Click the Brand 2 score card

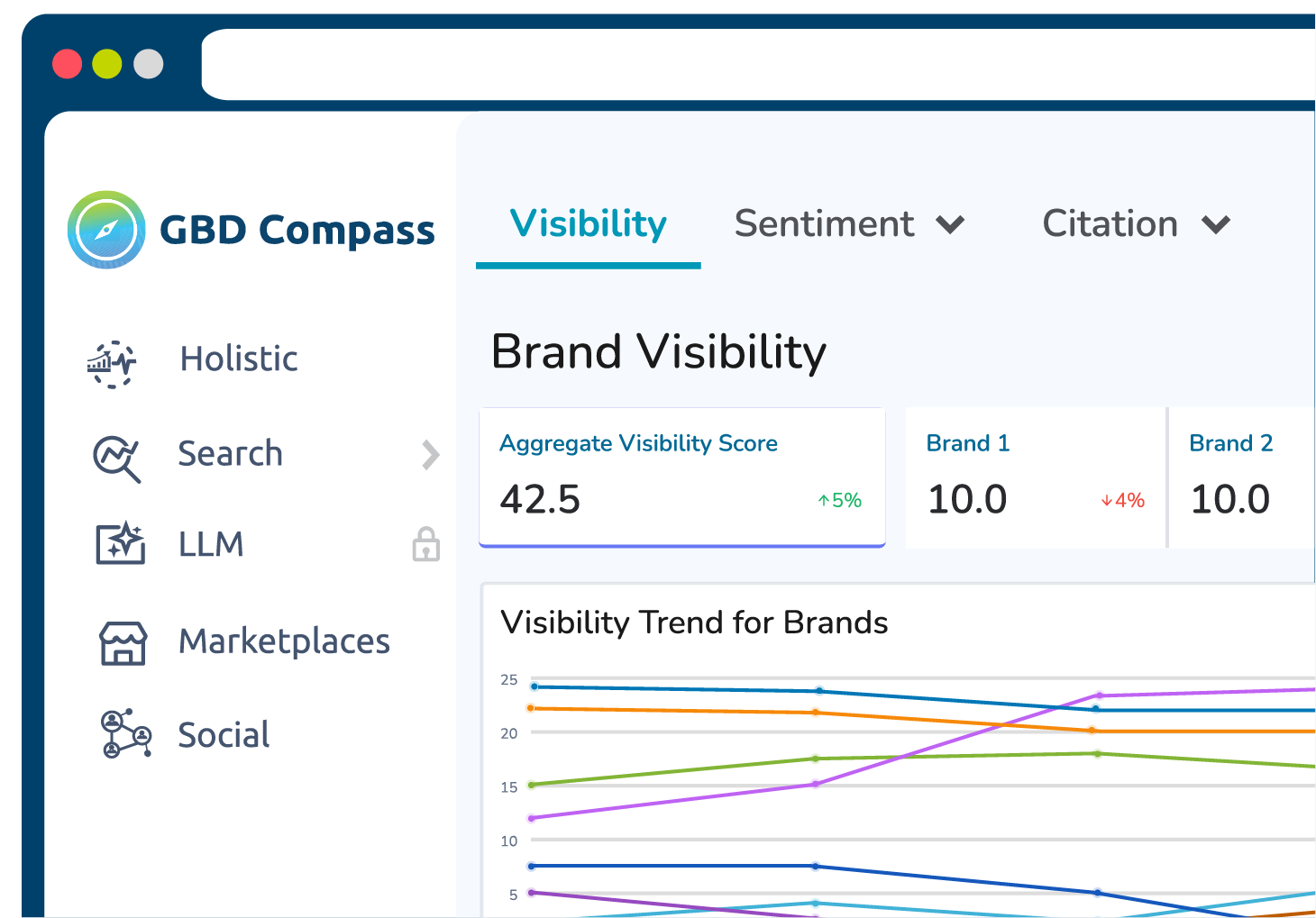click(1242, 477)
